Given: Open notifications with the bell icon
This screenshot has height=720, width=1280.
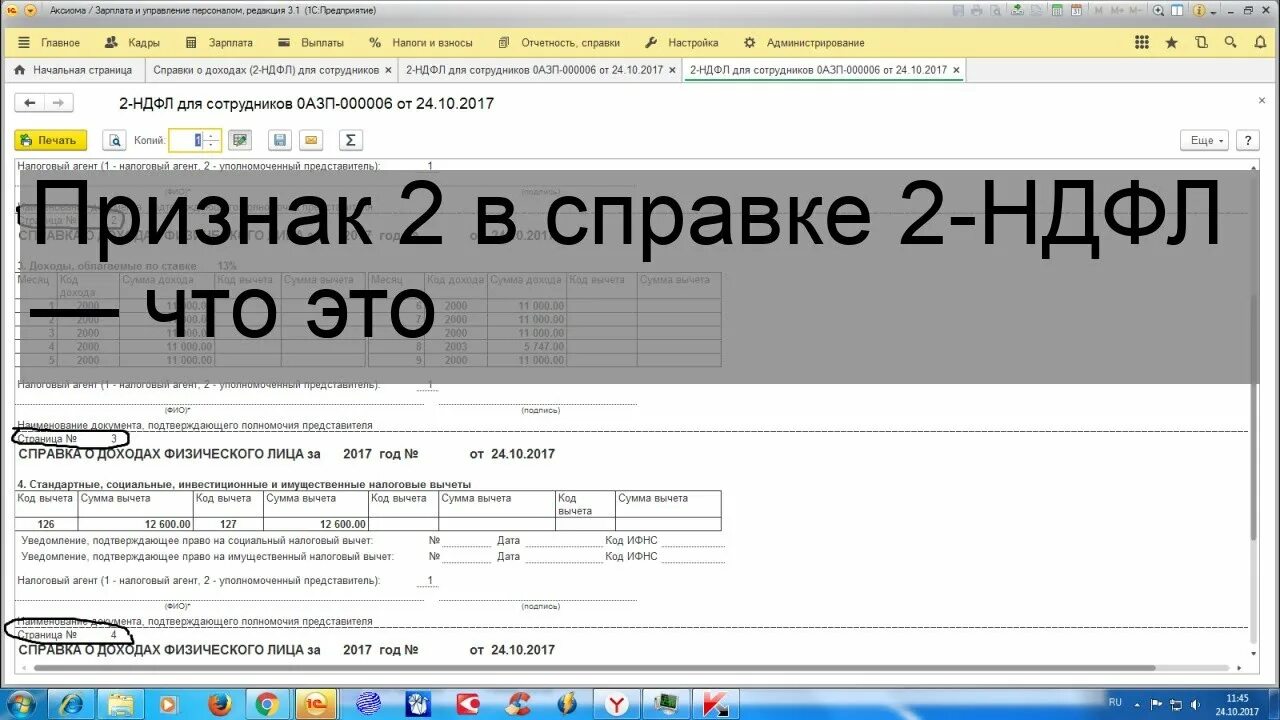Looking at the screenshot, I should pyautogui.click(x=1260, y=43).
